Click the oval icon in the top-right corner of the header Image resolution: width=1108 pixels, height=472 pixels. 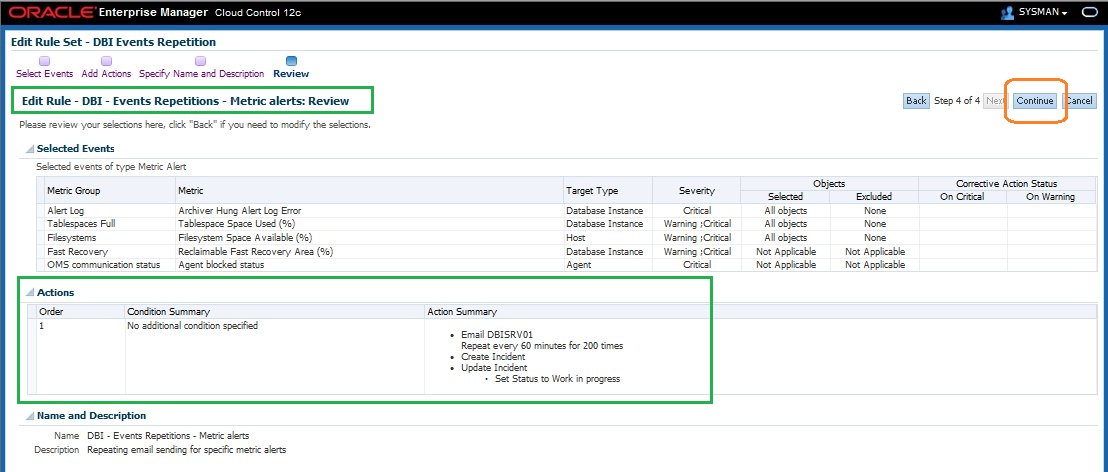pos(1089,13)
